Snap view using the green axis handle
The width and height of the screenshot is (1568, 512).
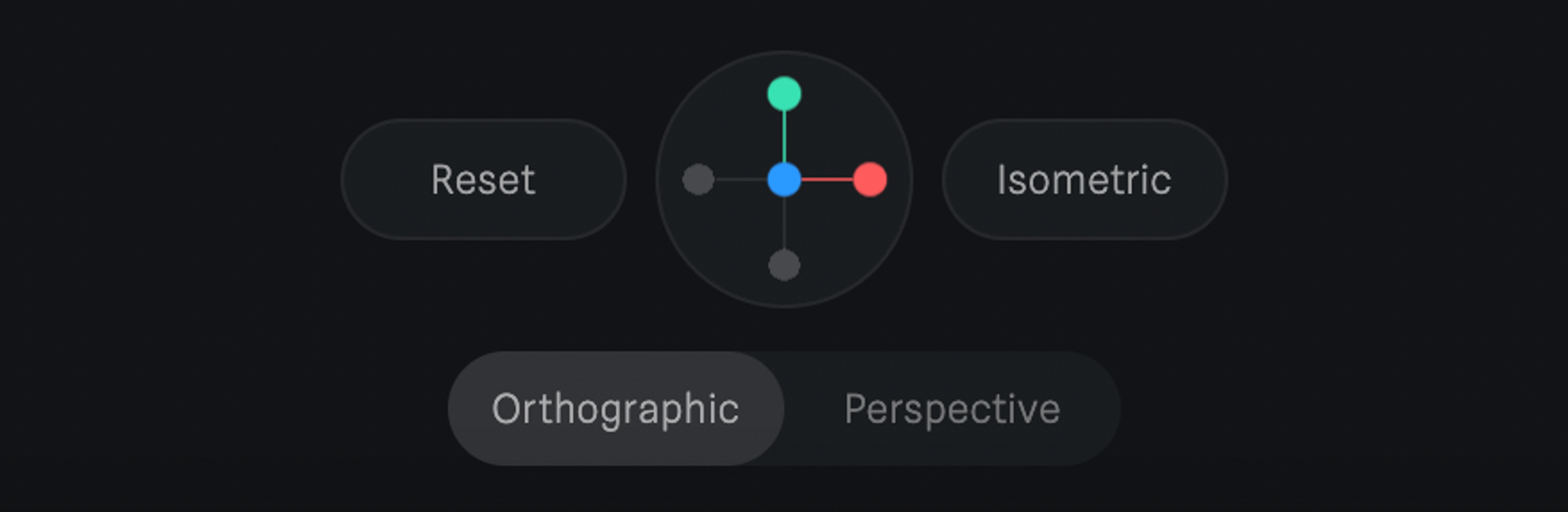coord(784,94)
